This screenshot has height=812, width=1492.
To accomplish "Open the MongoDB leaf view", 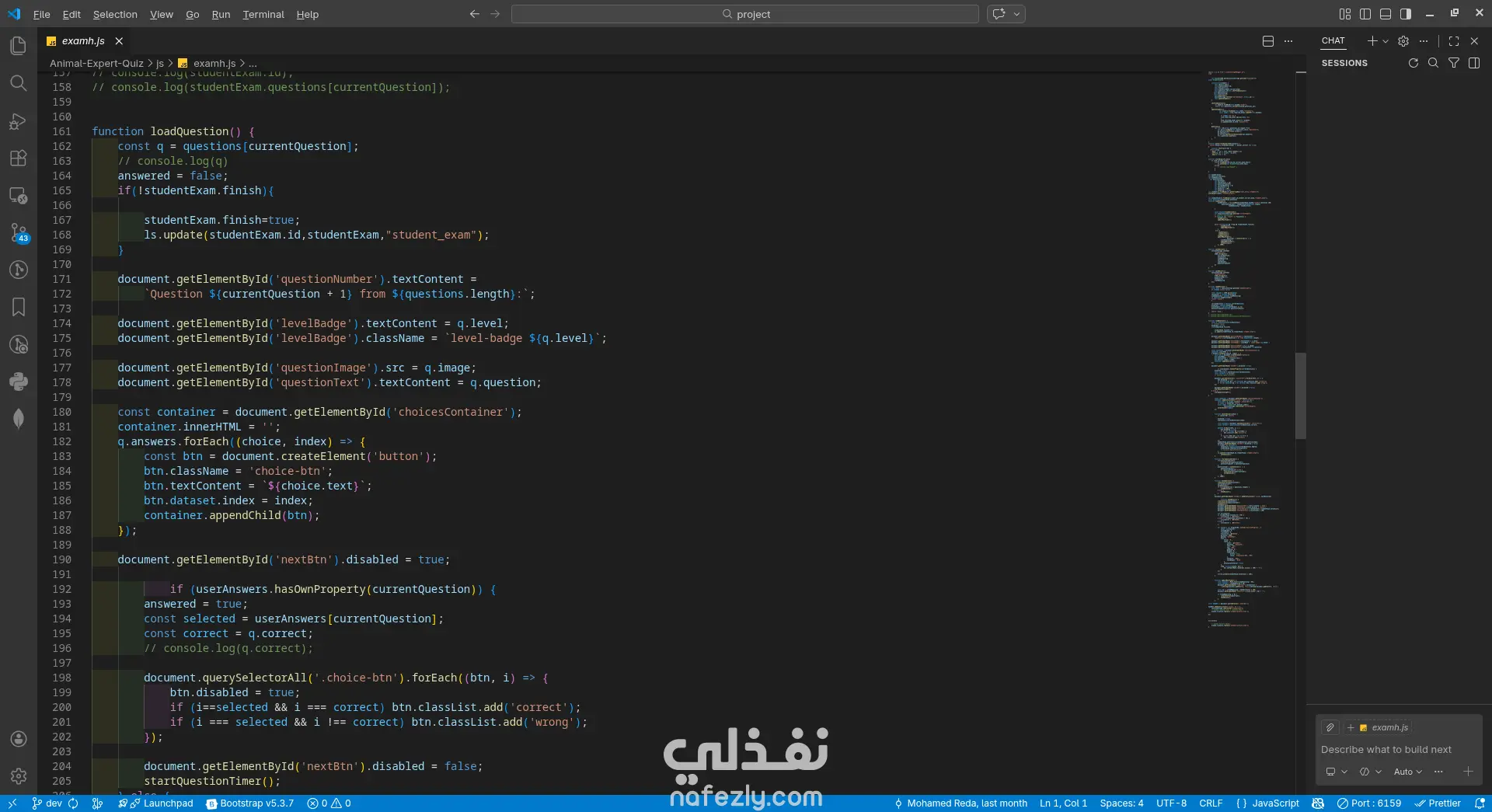I will [x=19, y=419].
